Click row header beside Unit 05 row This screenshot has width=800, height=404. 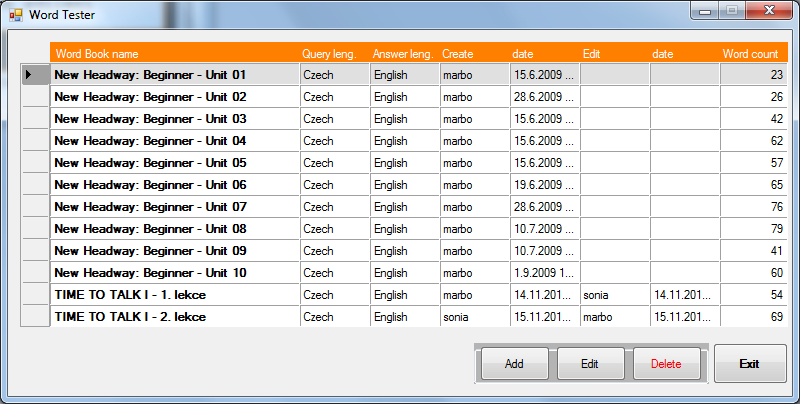click(x=34, y=163)
